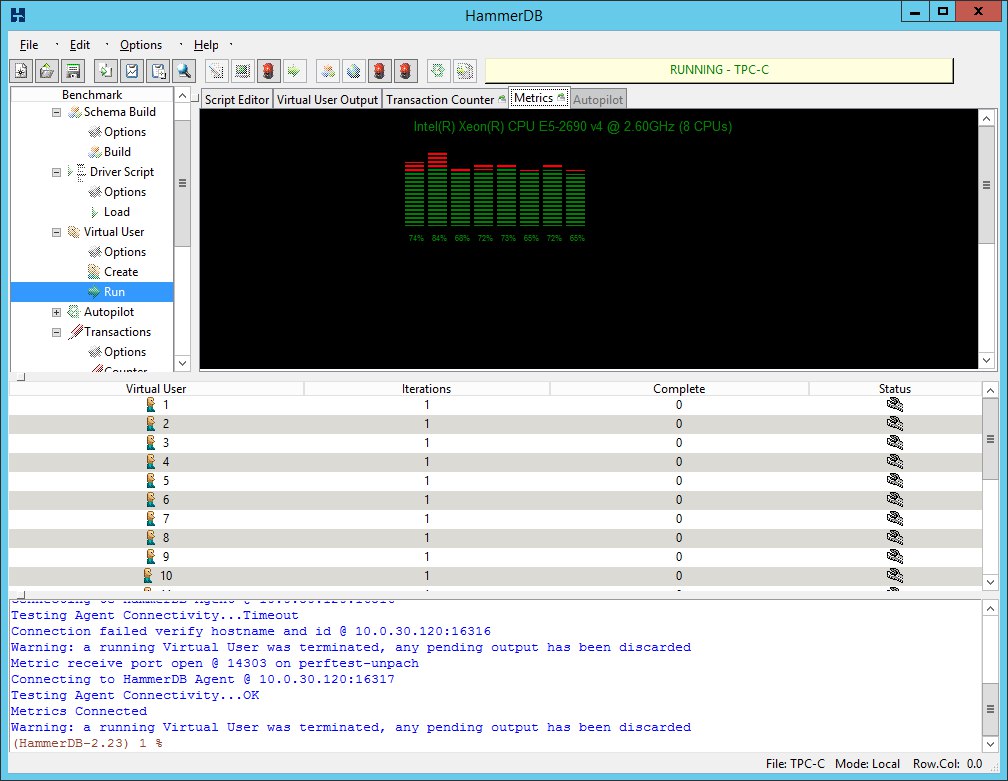The width and height of the screenshot is (1008, 781).
Task: Click the status icon for Virtual User 1
Action: pos(895,405)
